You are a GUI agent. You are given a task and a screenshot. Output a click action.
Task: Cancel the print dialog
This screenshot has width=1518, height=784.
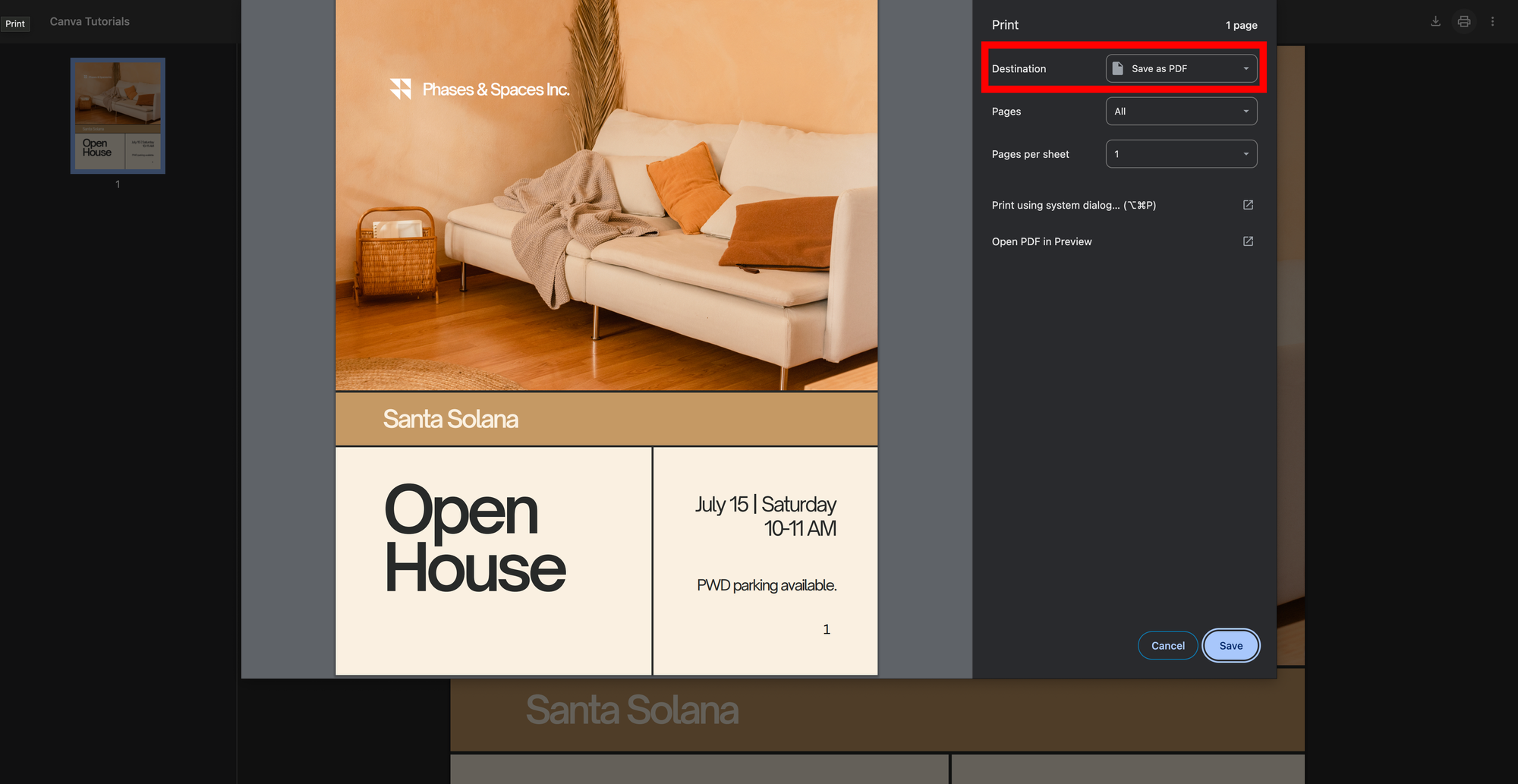point(1167,645)
